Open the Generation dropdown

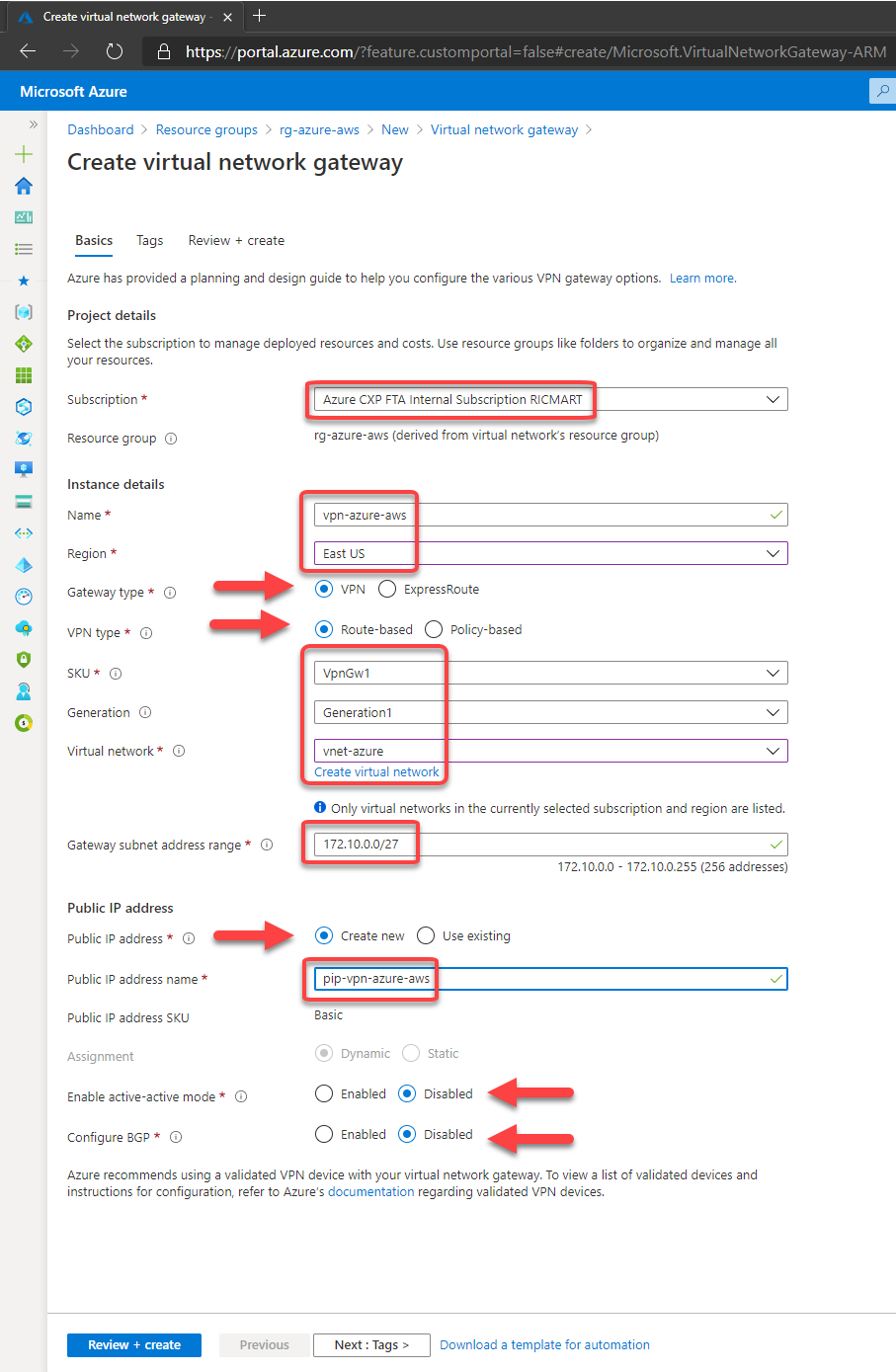tap(550, 712)
